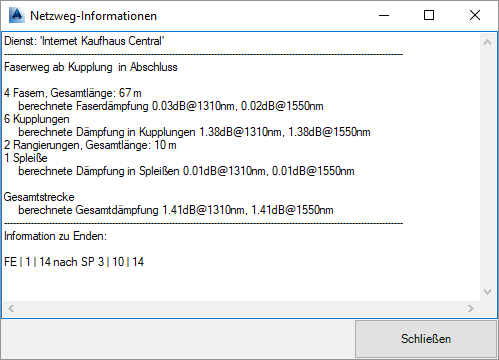Click the vertical scrollbar track
Viewport: 499px width, 360px height.
(x=488, y=167)
